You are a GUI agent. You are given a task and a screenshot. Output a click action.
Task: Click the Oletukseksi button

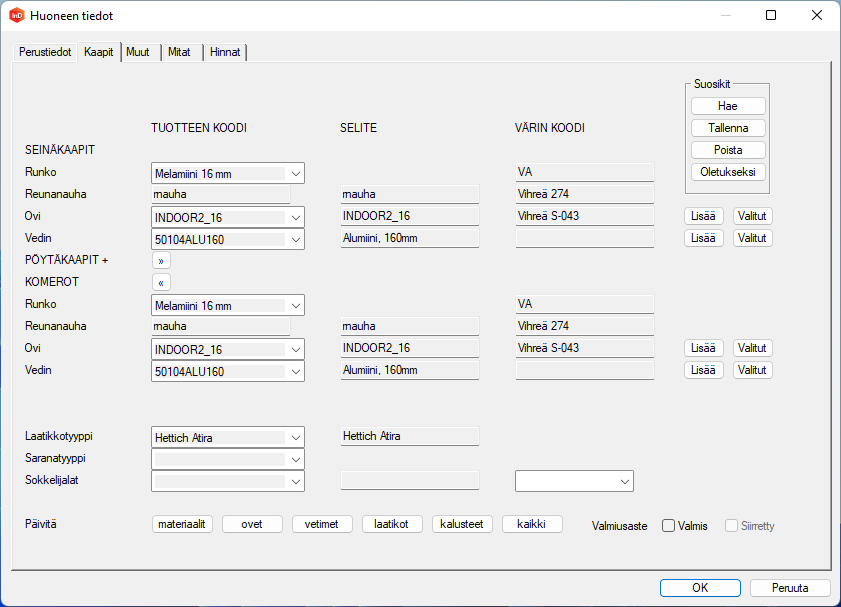pyautogui.click(x=728, y=172)
